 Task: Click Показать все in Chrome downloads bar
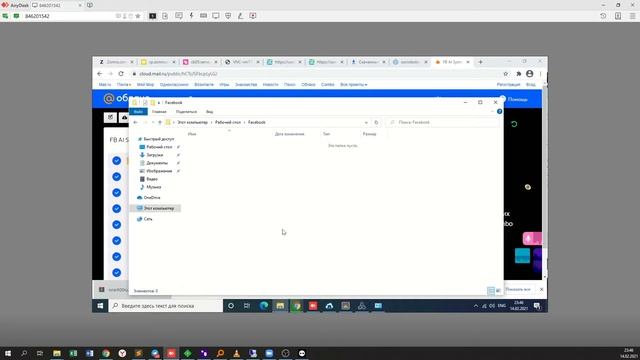click(x=518, y=289)
